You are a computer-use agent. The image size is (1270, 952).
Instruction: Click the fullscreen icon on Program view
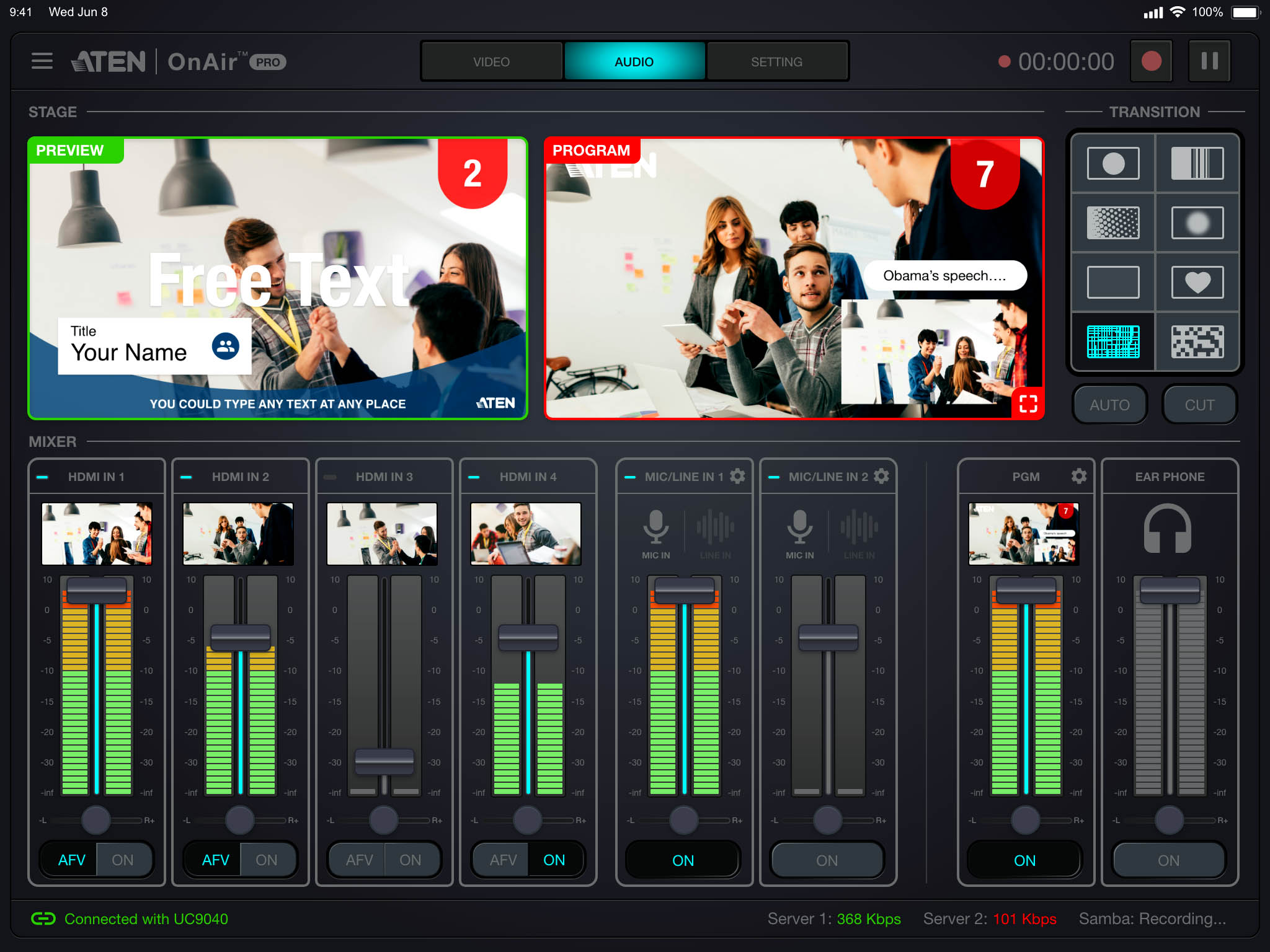pos(1028,403)
